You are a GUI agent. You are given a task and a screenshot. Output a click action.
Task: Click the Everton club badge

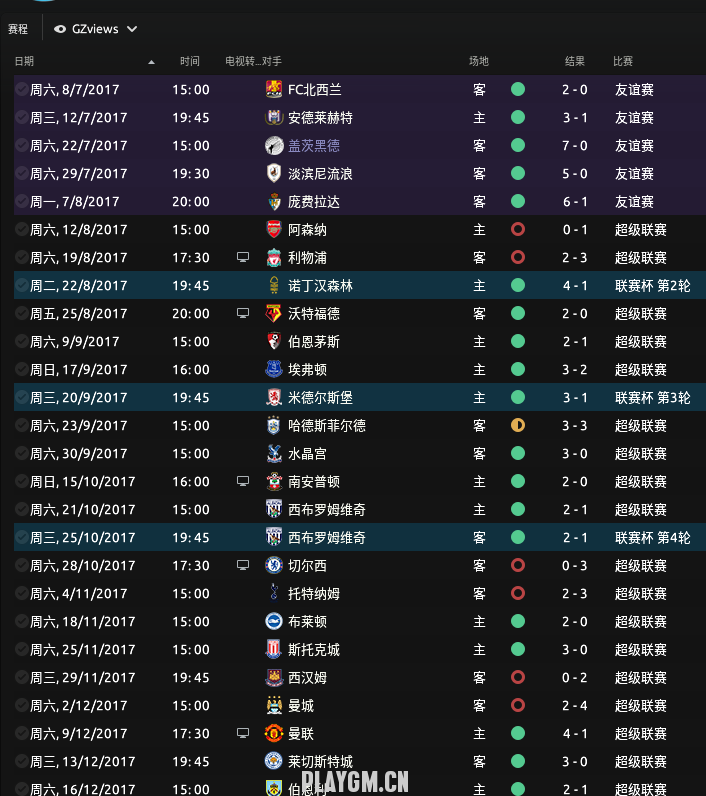click(274, 369)
